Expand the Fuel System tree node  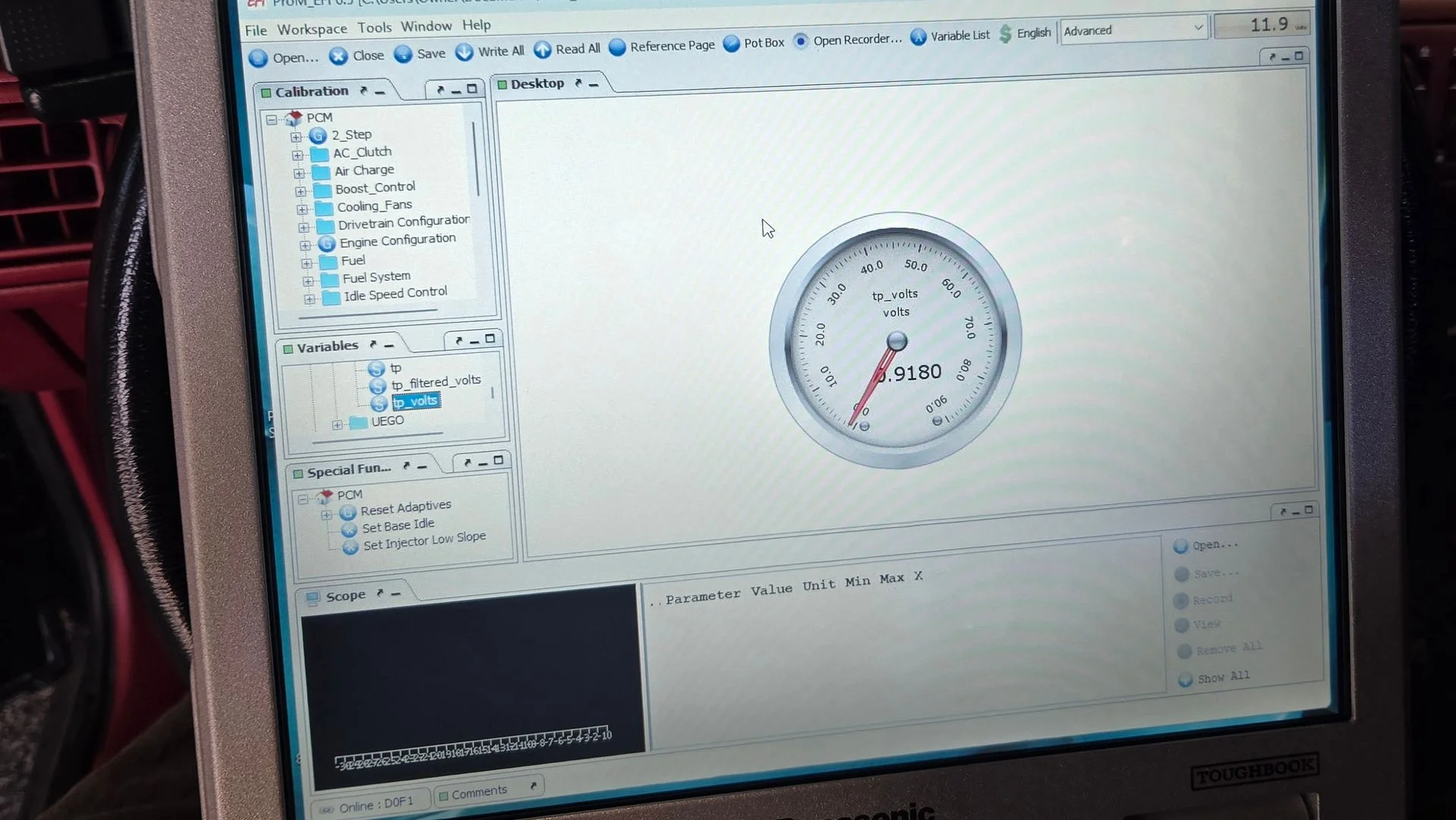tap(308, 281)
